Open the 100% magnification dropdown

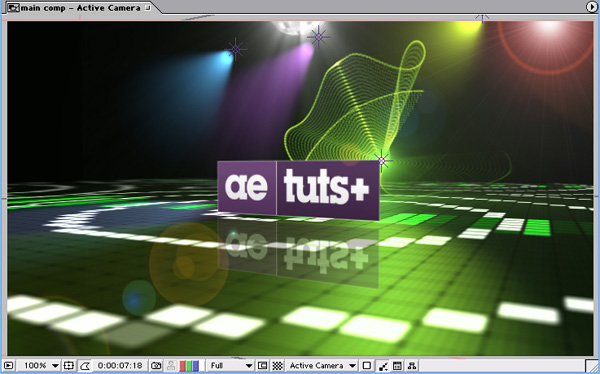point(41,366)
